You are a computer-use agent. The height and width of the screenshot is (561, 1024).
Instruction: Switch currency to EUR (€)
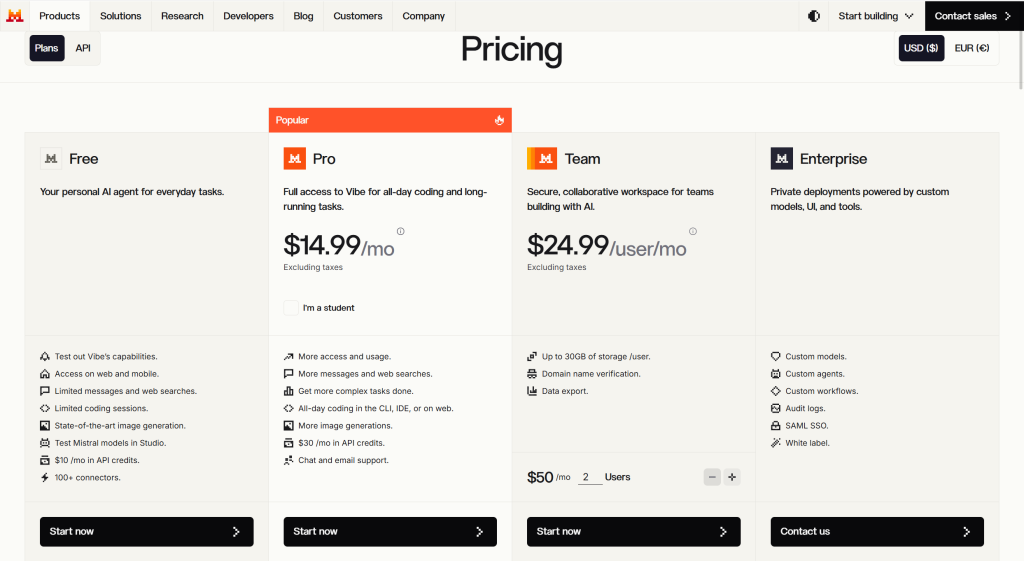pyautogui.click(x=972, y=48)
